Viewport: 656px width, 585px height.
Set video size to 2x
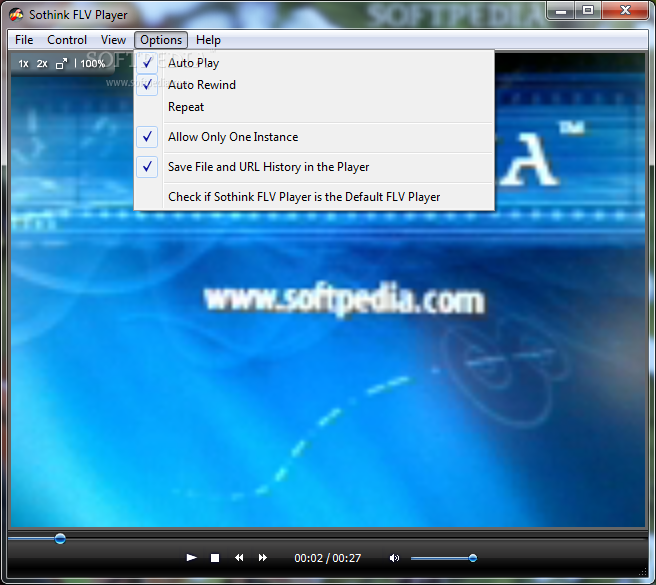[x=42, y=64]
